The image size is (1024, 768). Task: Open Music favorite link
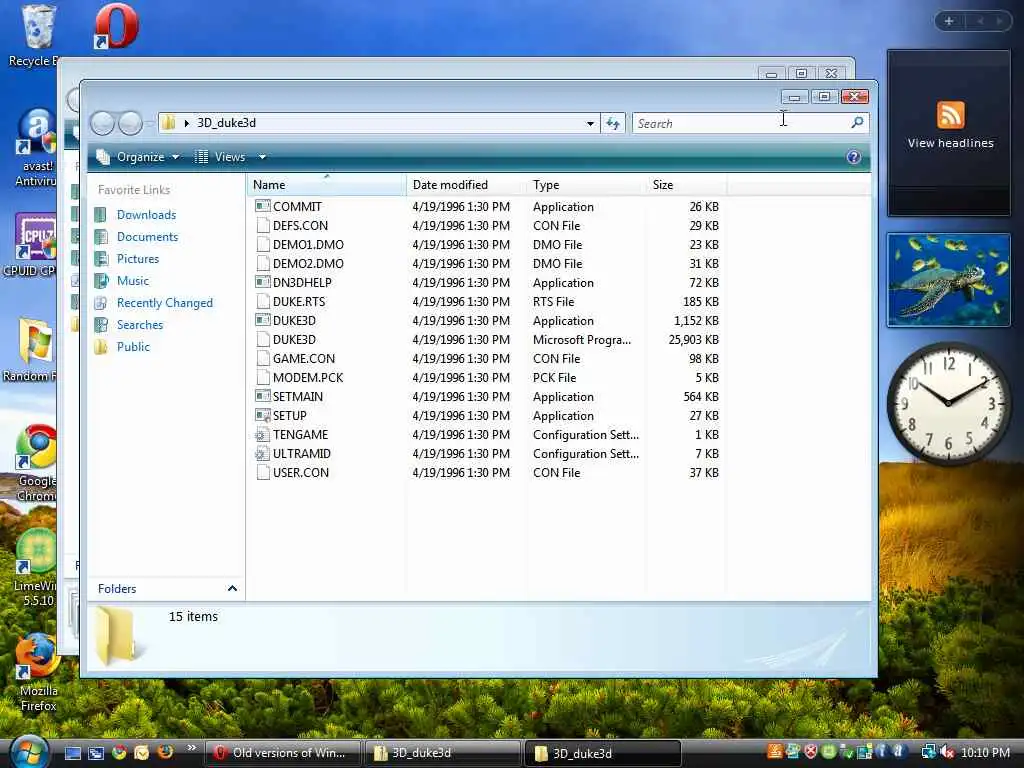[x=133, y=281]
